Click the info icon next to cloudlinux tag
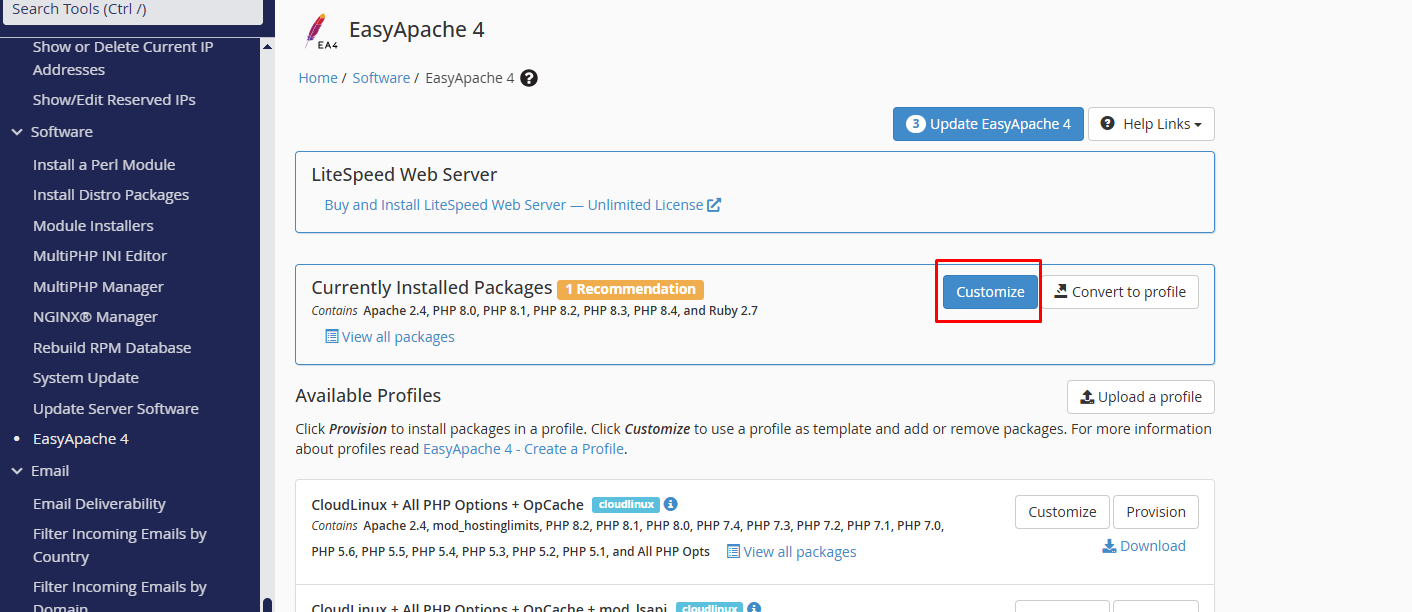1412x612 pixels. point(671,504)
